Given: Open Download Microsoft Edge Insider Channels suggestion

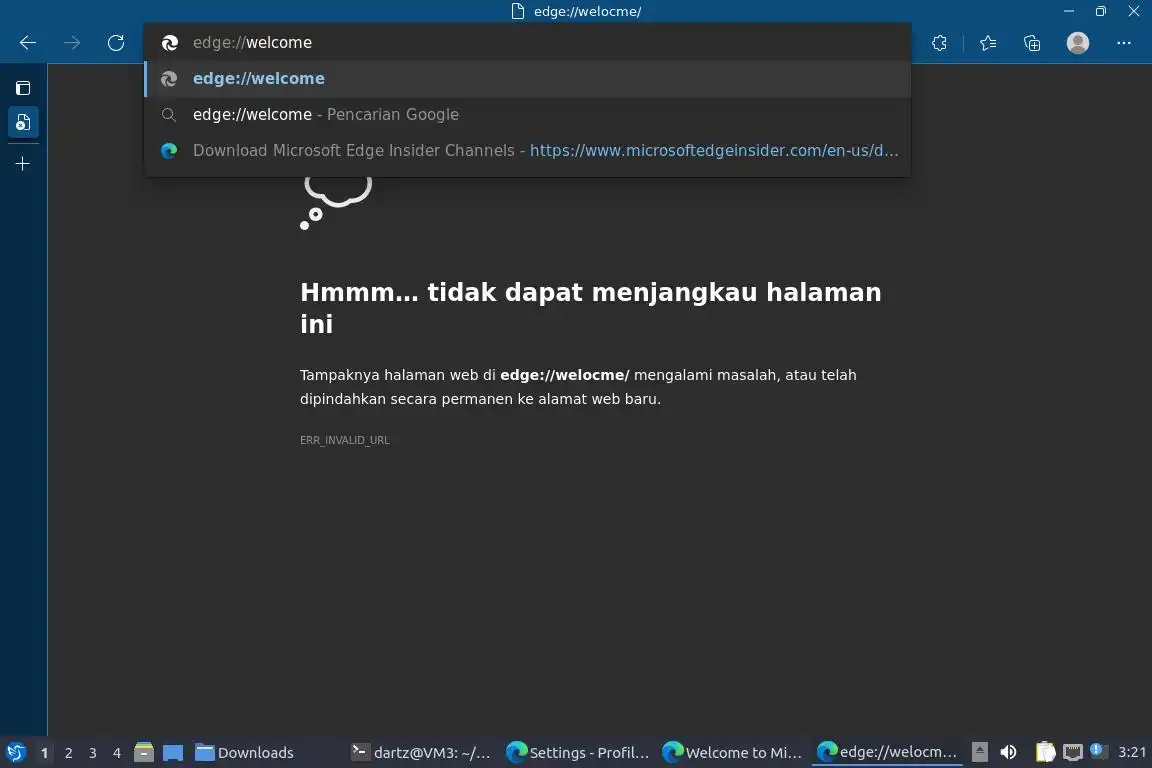Looking at the screenshot, I should [x=528, y=151].
